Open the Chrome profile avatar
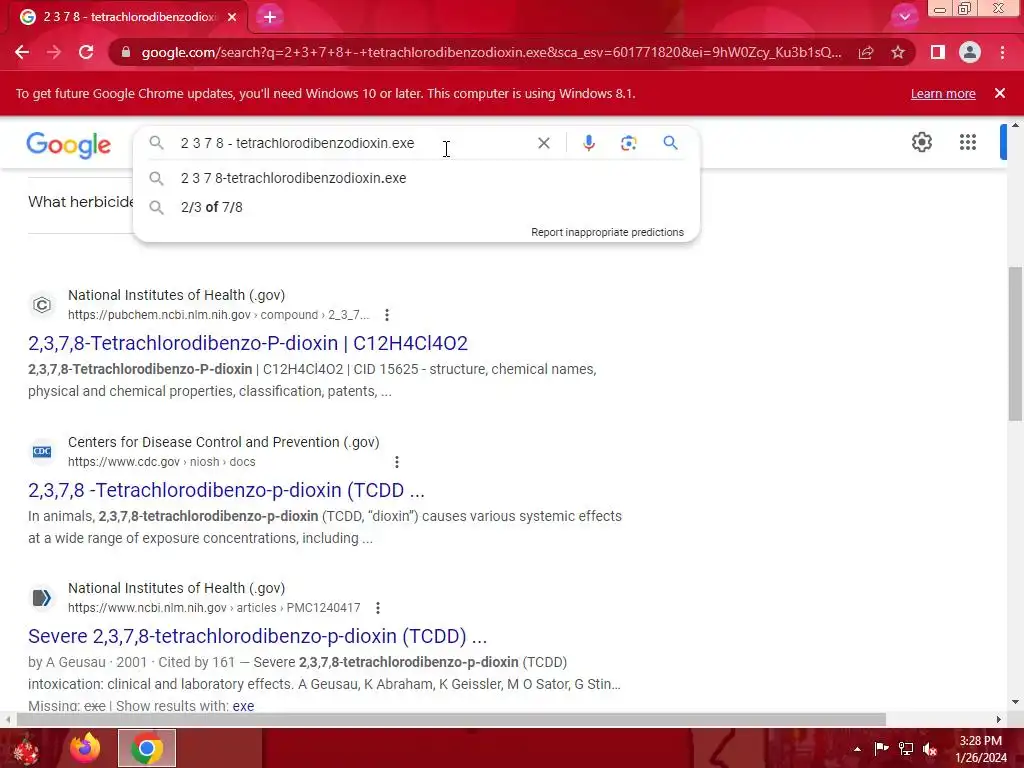 click(970, 52)
